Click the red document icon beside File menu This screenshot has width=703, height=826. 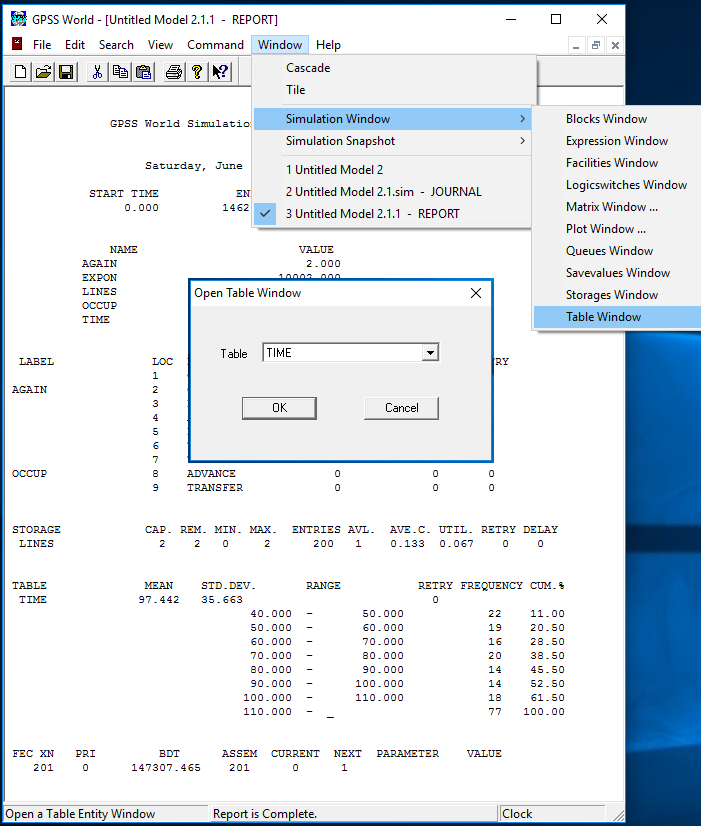[x=17, y=44]
